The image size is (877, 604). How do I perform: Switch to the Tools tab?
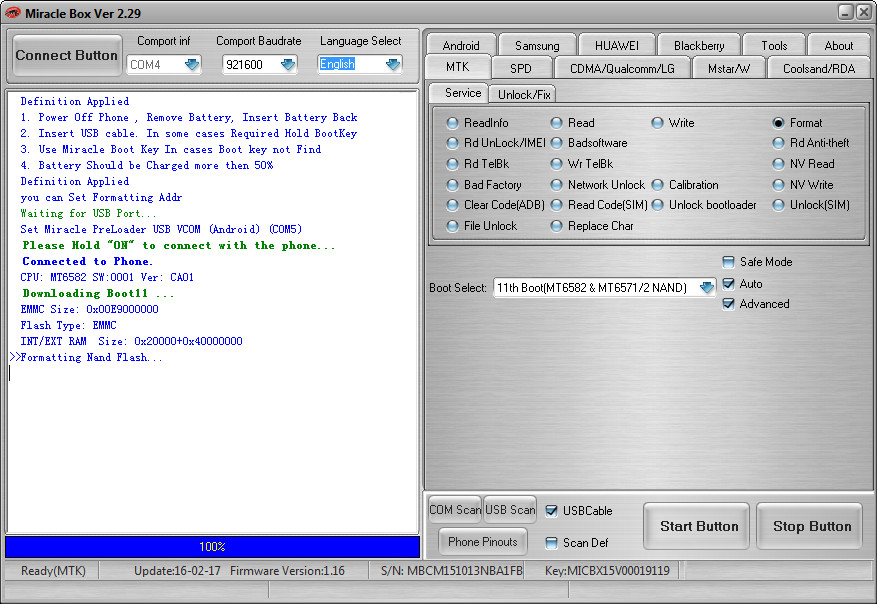(x=774, y=45)
